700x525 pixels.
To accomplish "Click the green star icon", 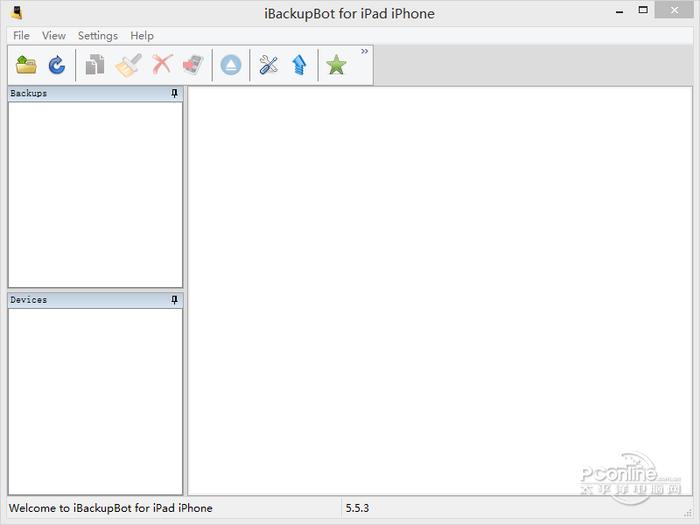I will click(336, 65).
